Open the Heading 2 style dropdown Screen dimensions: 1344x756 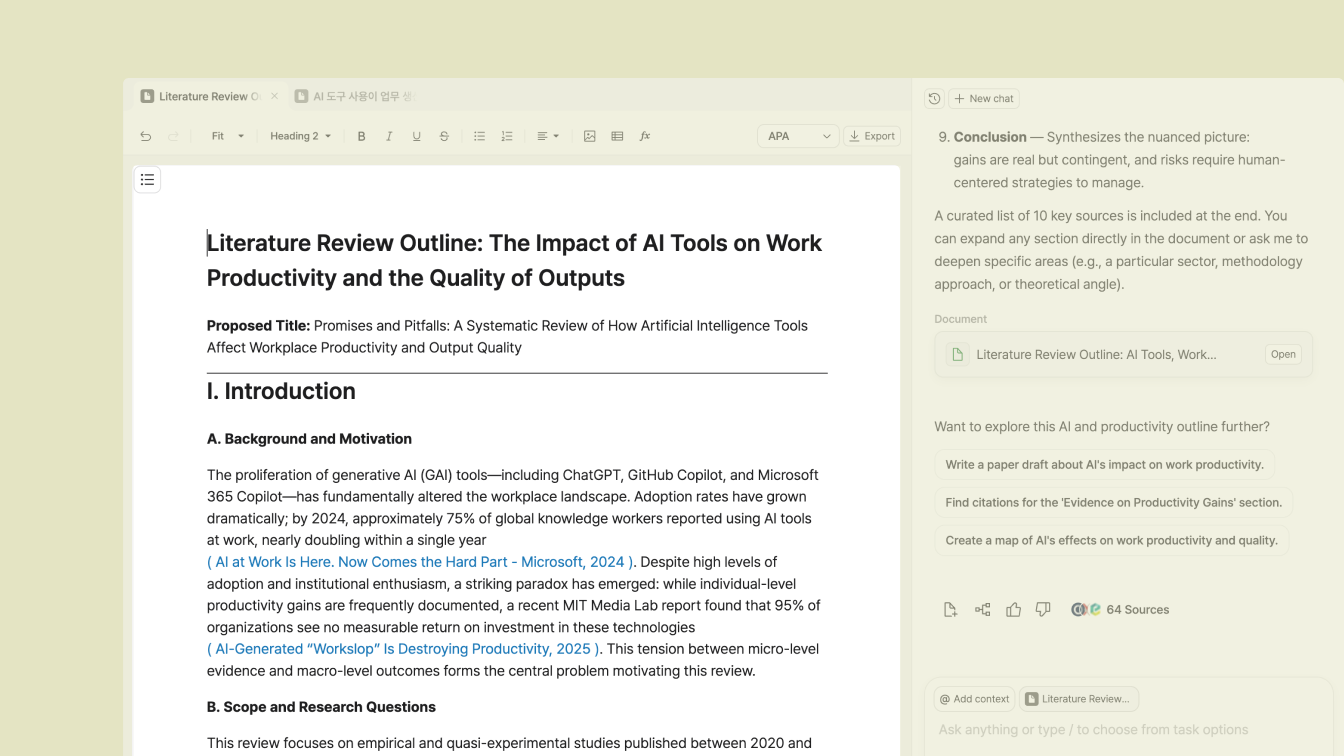tap(300, 135)
